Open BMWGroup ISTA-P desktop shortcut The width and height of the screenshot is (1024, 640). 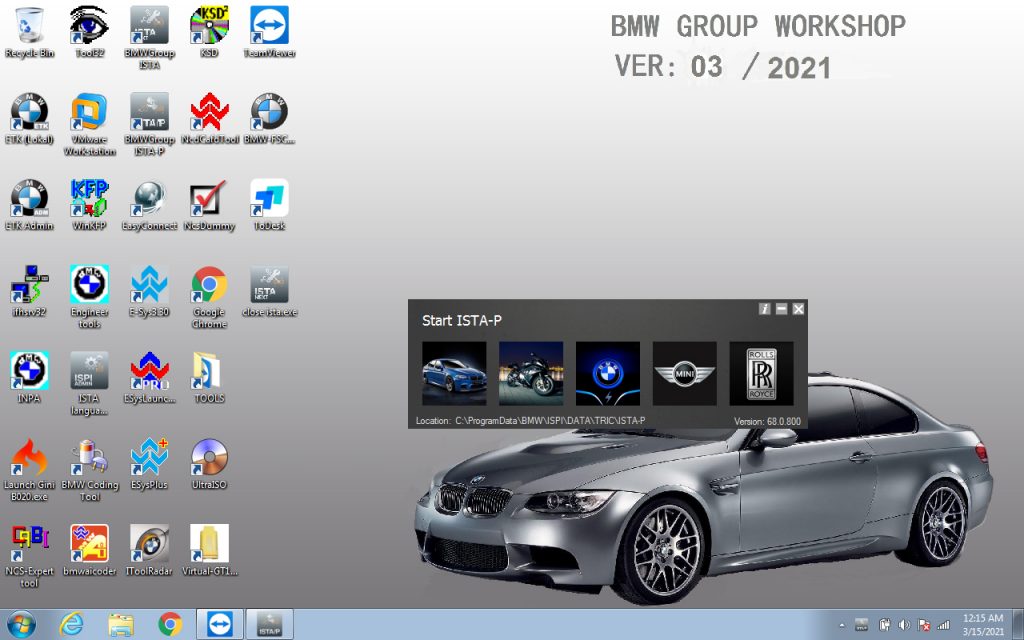pos(149,124)
